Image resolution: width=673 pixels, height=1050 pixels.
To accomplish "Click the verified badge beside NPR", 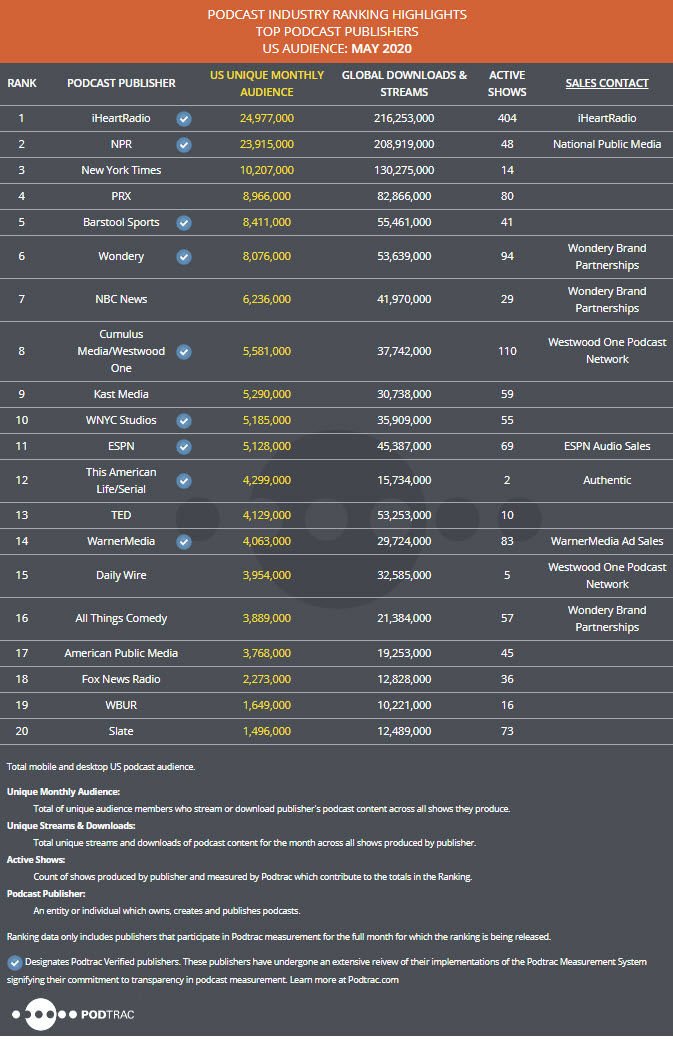I will pos(184,145).
